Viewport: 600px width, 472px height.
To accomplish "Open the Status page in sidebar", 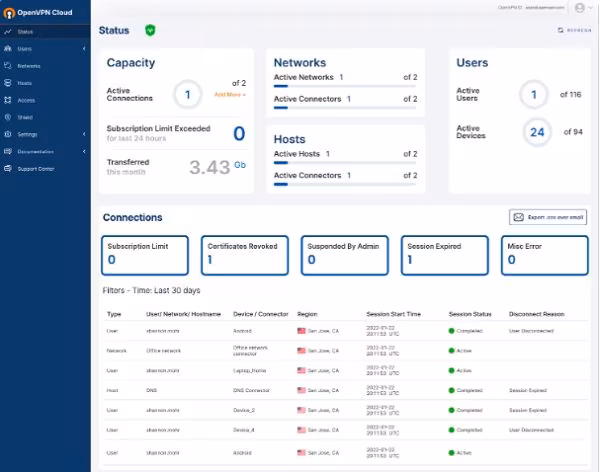I will pyautogui.click(x=45, y=32).
